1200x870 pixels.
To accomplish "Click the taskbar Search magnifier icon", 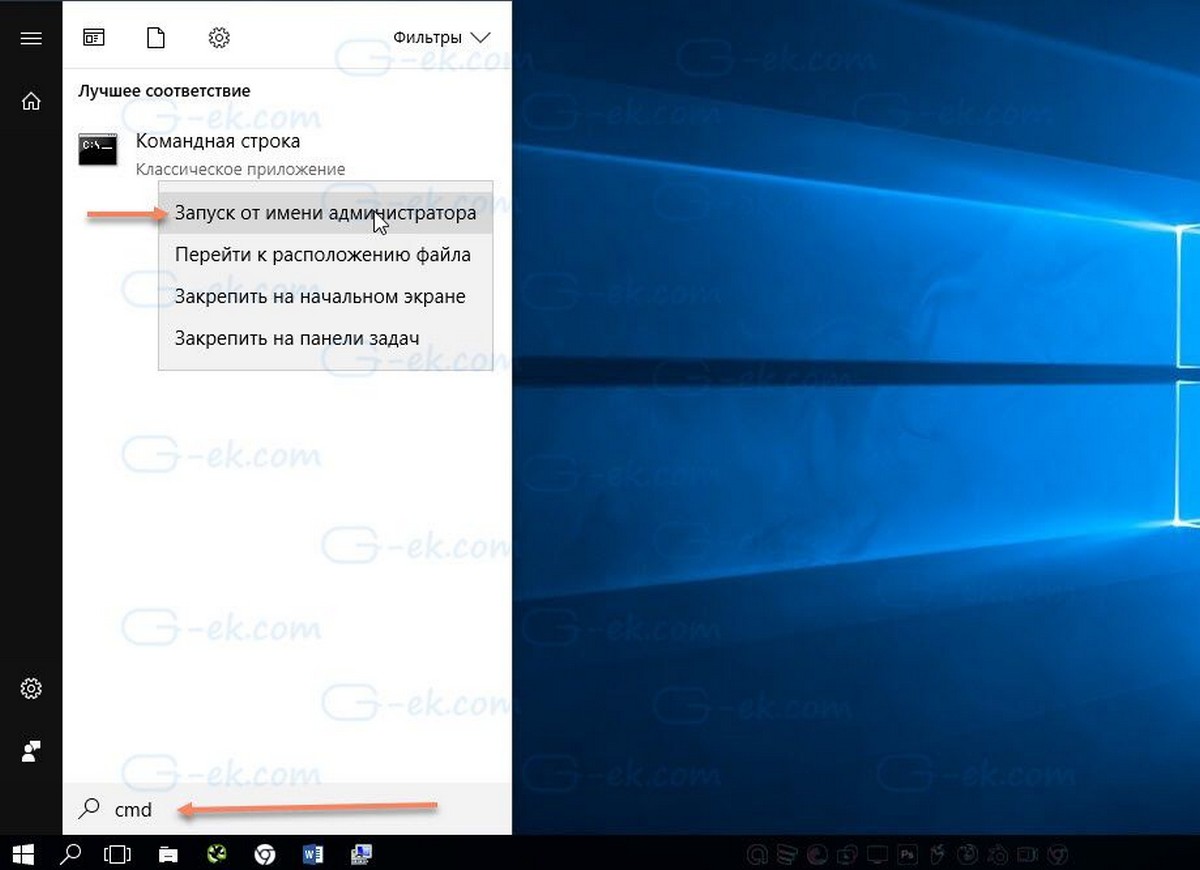I will tap(71, 854).
